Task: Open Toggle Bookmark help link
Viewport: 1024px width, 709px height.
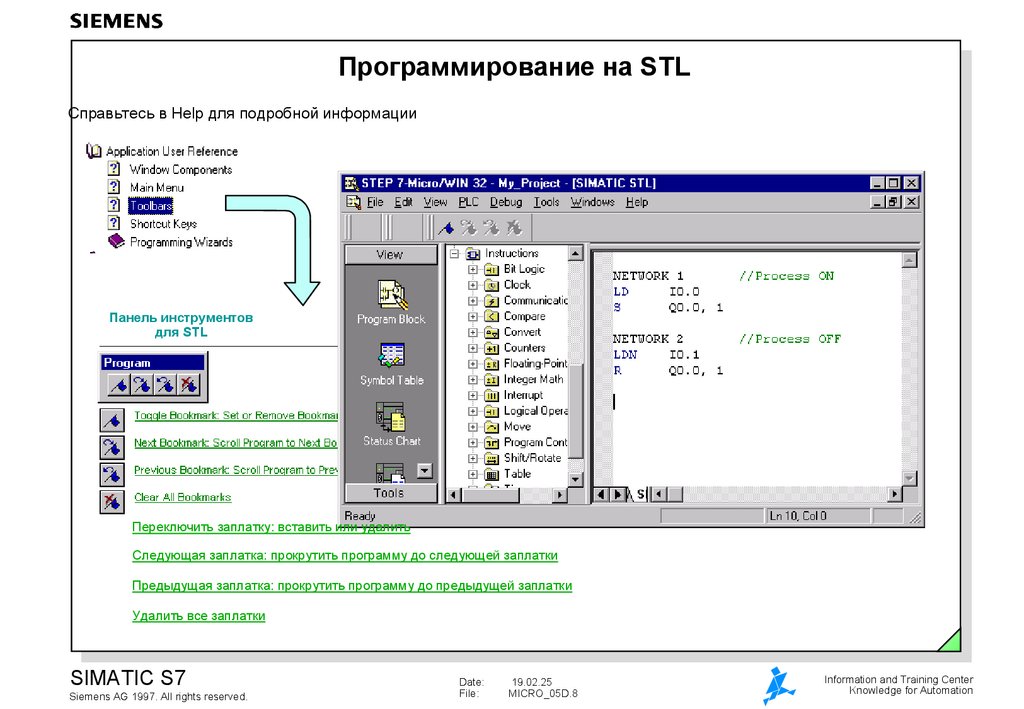Action: pos(236,416)
